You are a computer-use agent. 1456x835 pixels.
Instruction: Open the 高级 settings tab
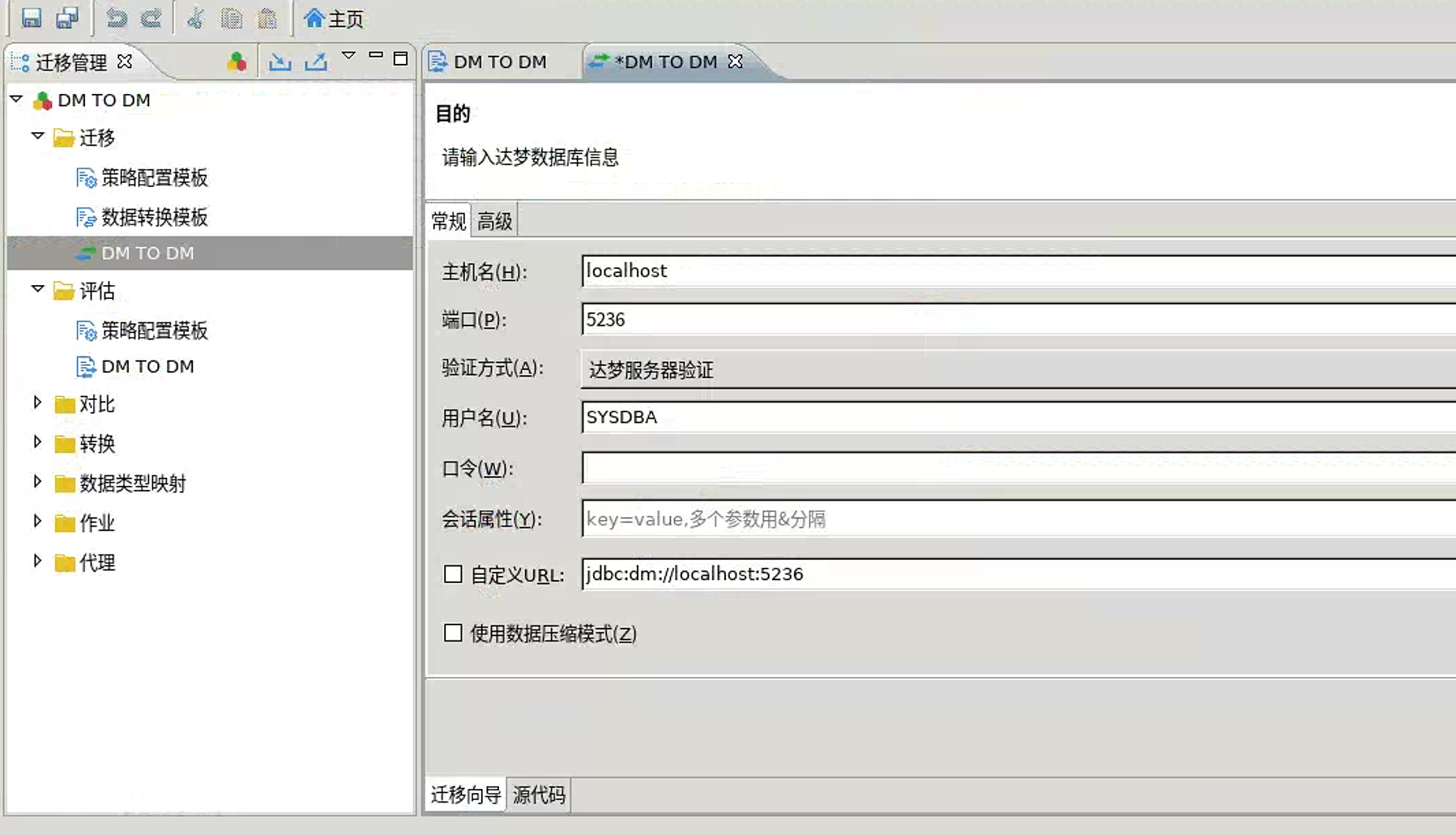click(x=494, y=221)
